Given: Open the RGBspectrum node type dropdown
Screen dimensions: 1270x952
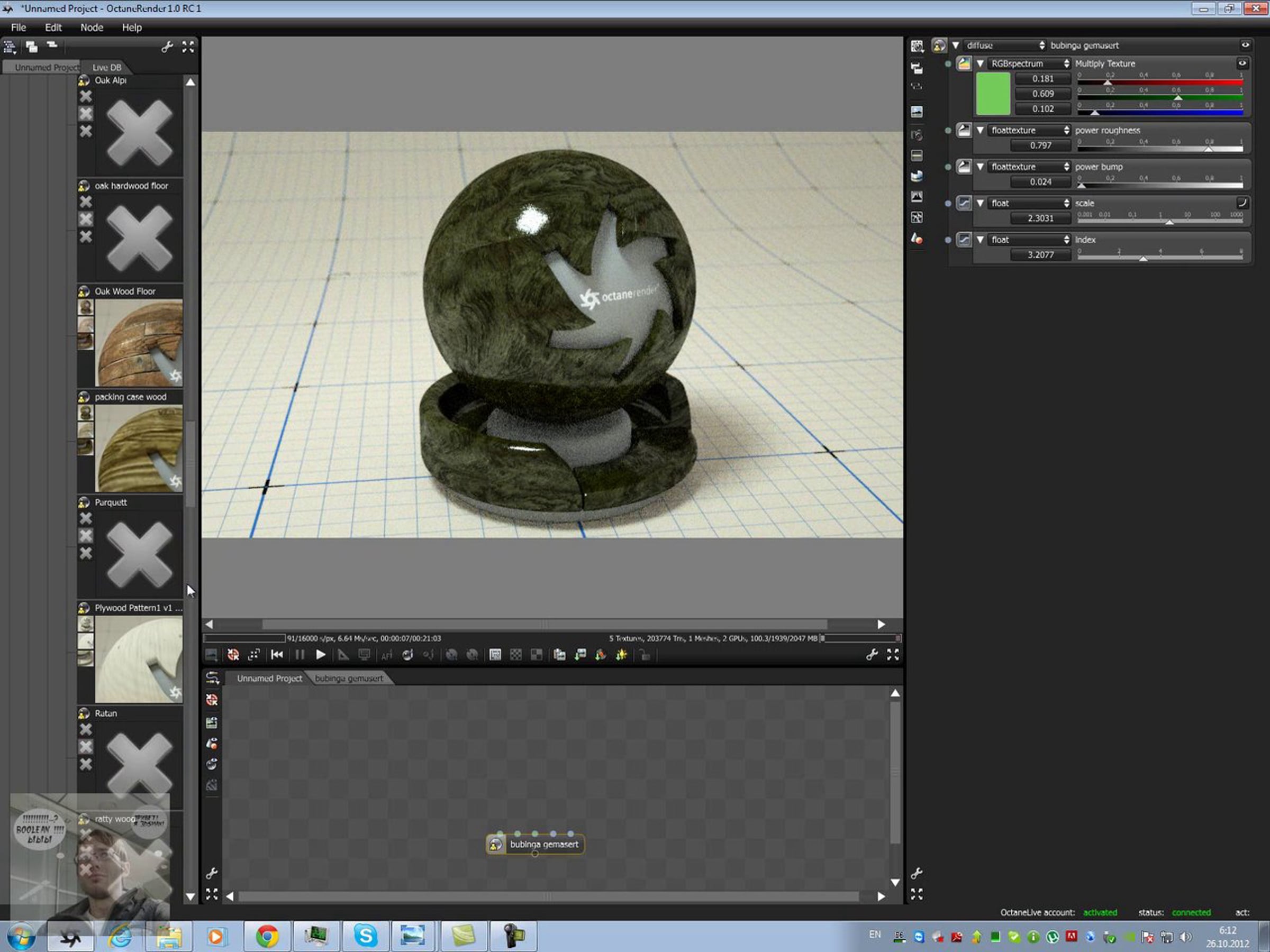Looking at the screenshot, I should coord(1030,63).
